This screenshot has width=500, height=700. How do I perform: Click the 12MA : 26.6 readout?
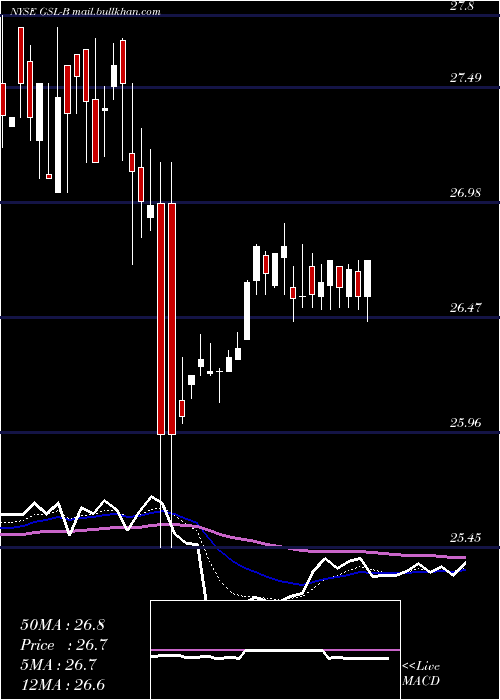(x=62, y=684)
